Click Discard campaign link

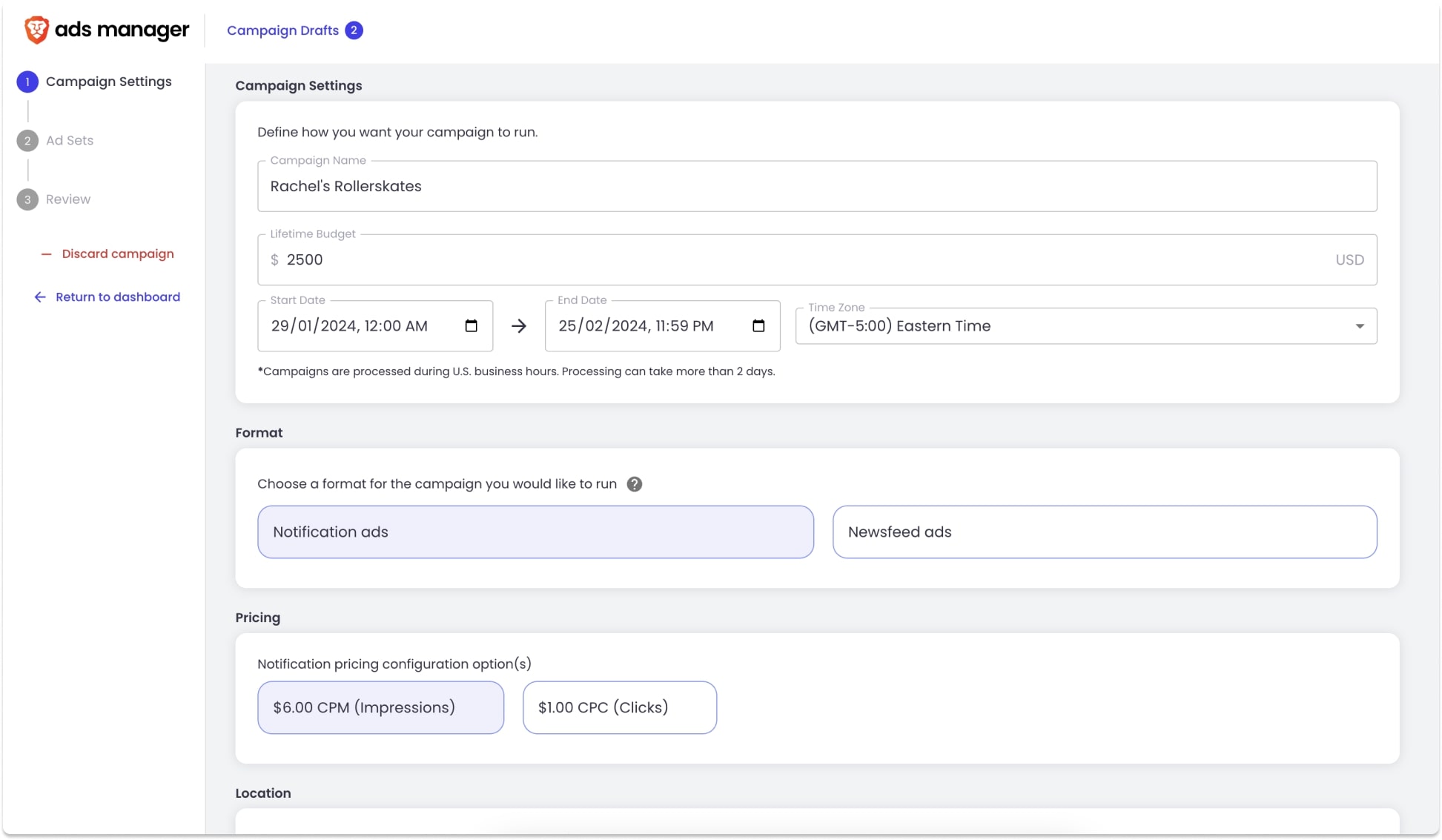(x=118, y=254)
